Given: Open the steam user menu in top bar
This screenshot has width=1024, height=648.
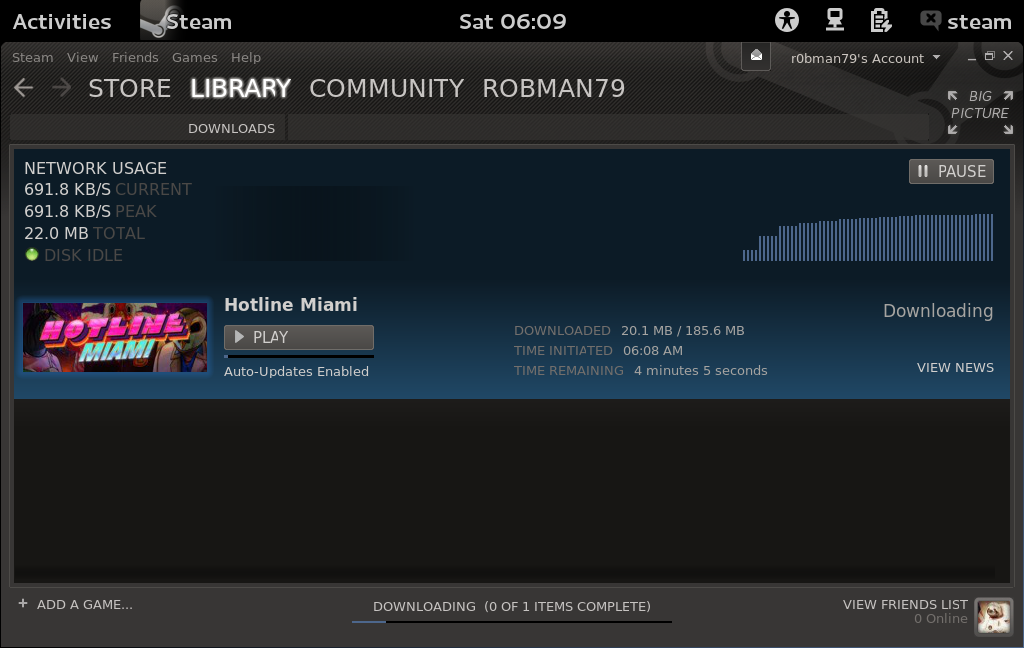Looking at the screenshot, I should [966, 22].
